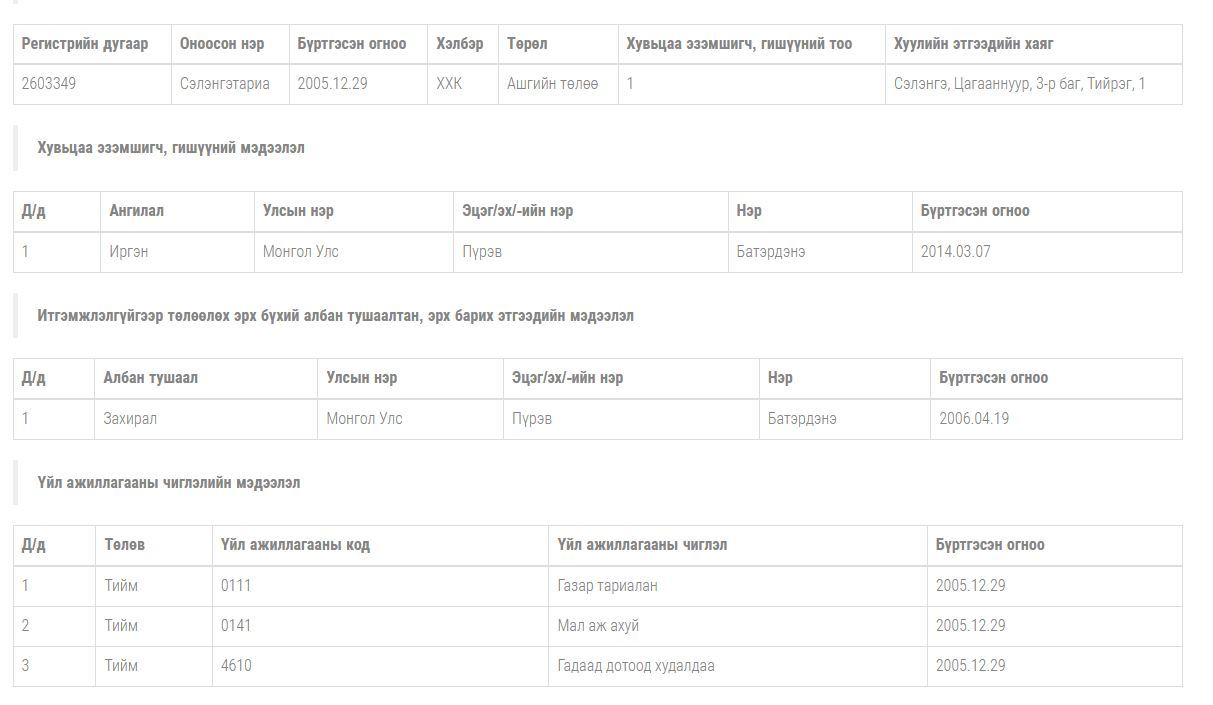Click the registration date 2006.04.19

[x=973, y=419]
